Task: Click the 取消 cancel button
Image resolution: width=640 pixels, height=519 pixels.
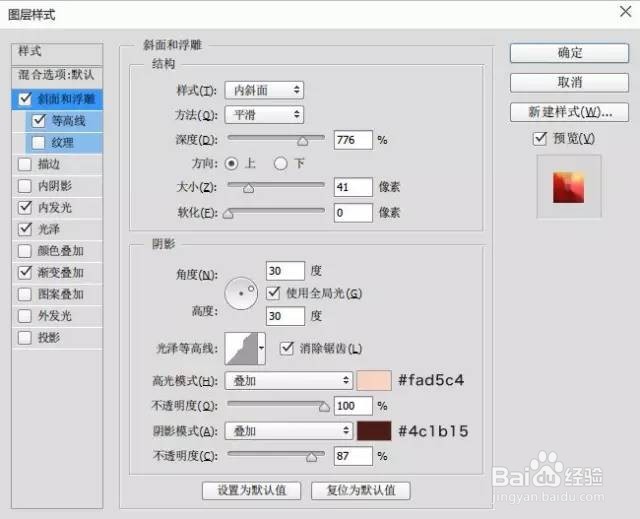Action: pos(569,83)
